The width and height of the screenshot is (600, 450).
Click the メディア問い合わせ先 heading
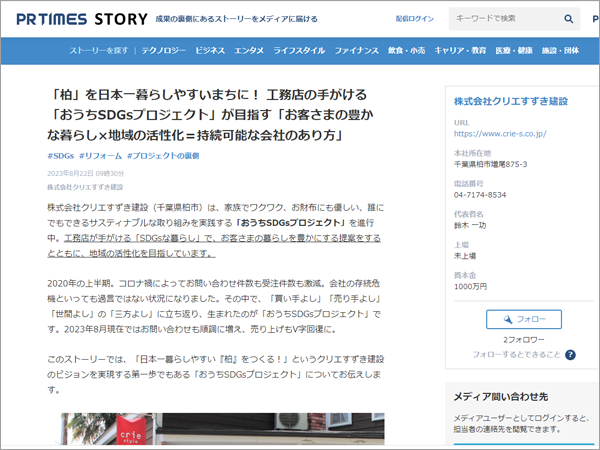click(x=501, y=397)
